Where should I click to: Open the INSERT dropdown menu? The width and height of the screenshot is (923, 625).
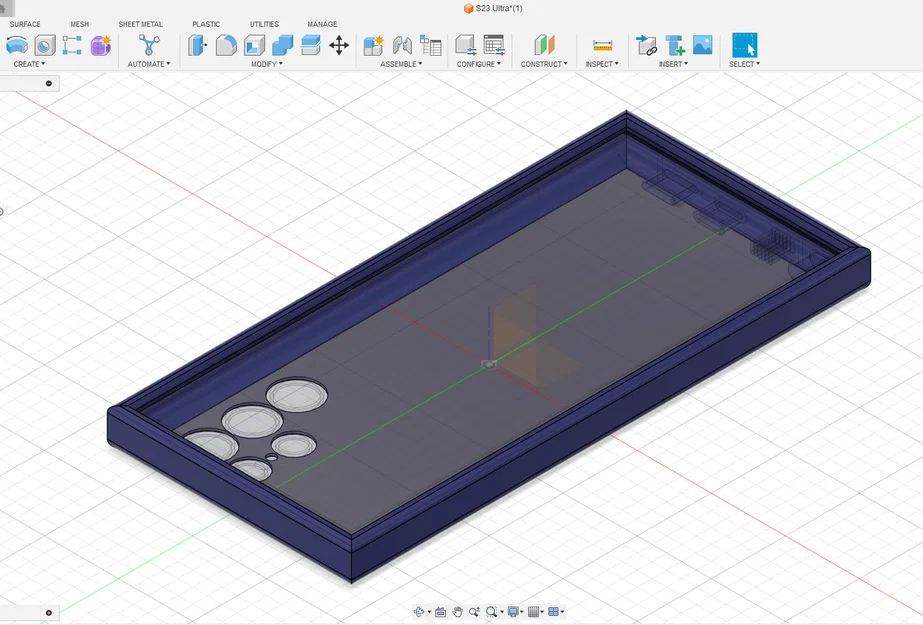click(x=673, y=64)
